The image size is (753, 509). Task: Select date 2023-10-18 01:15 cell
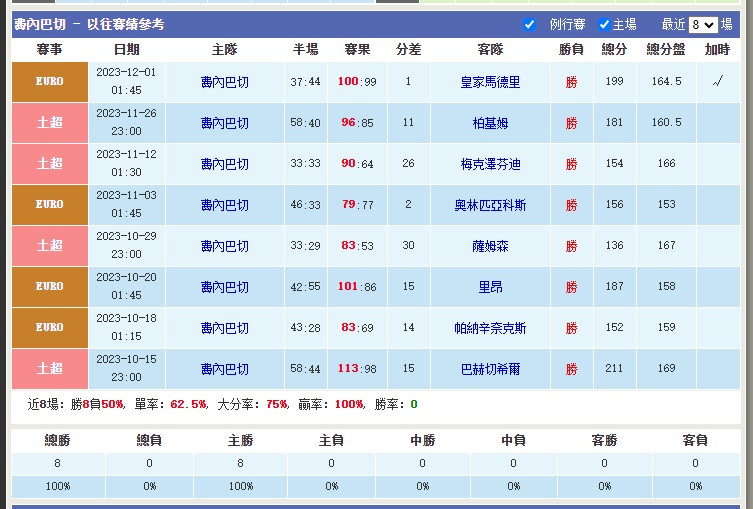pyautogui.click(x=126, y=327)
